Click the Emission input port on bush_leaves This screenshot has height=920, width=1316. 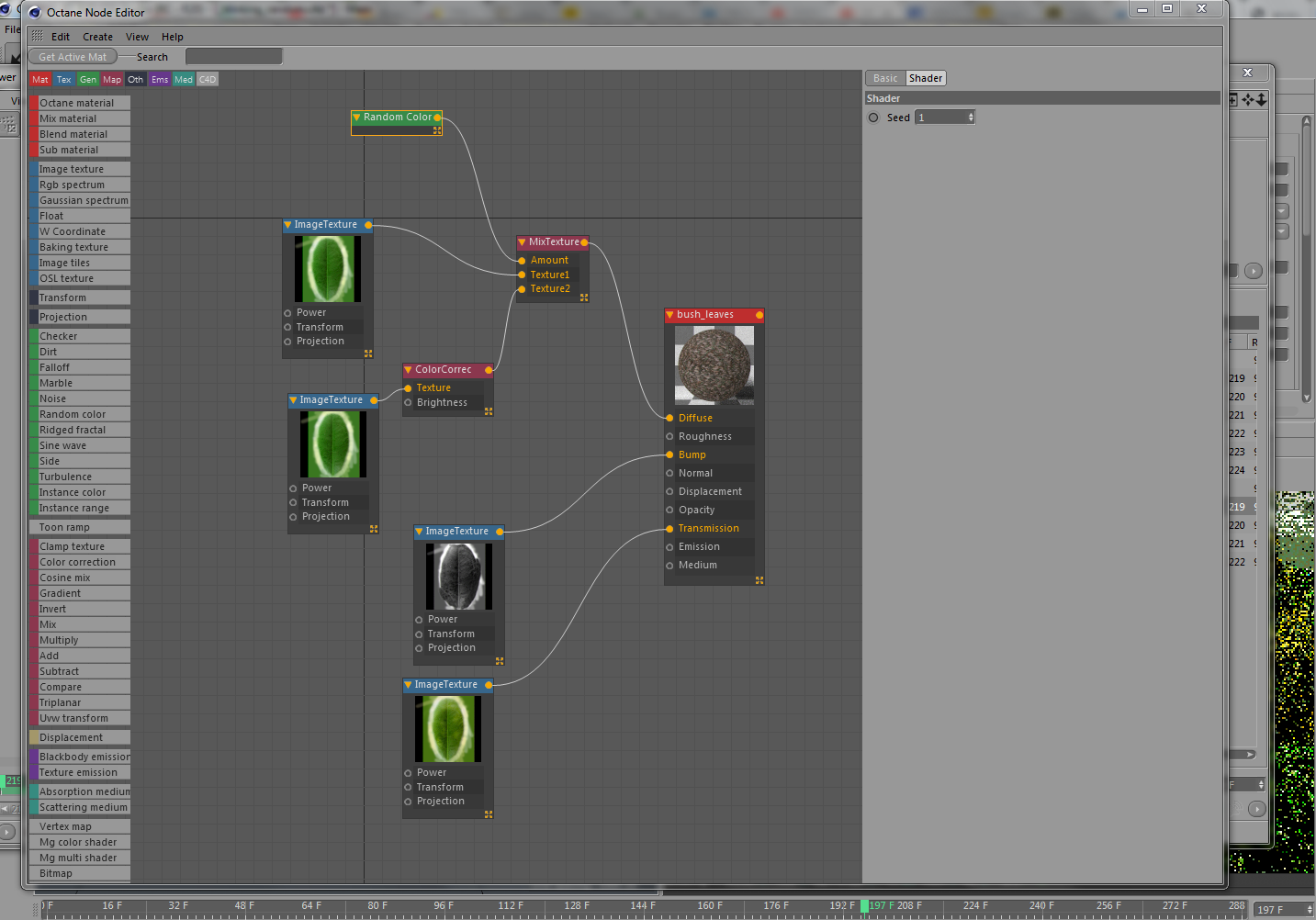pos(669,546)
